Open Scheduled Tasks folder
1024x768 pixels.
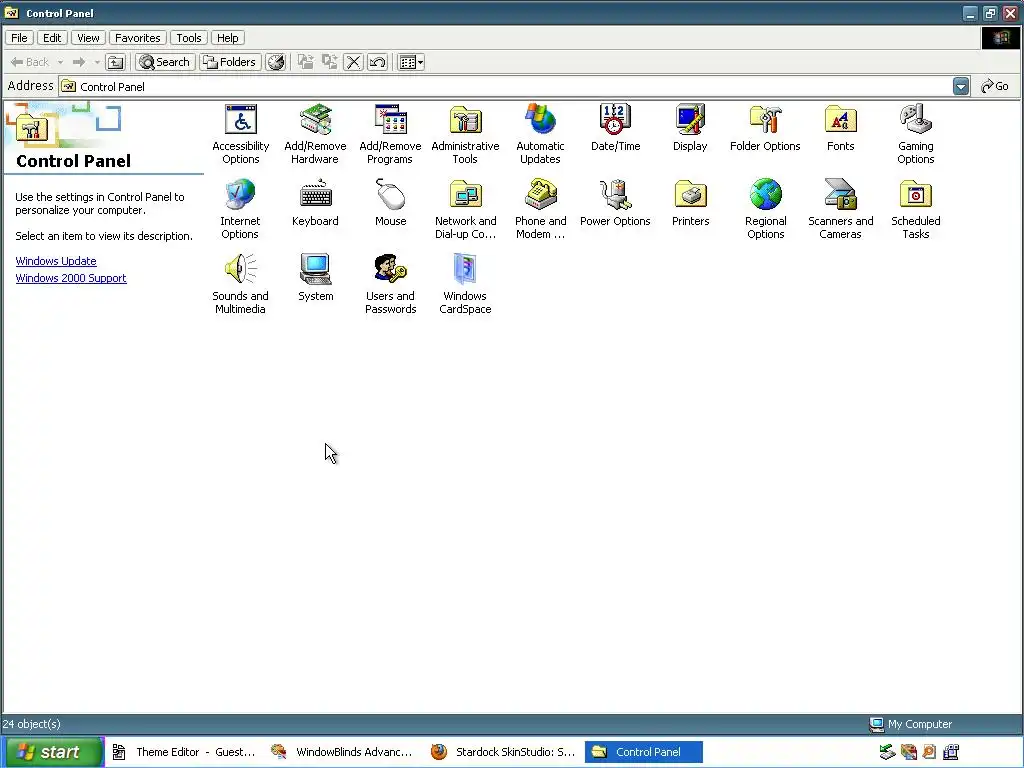tap(916, 209)
